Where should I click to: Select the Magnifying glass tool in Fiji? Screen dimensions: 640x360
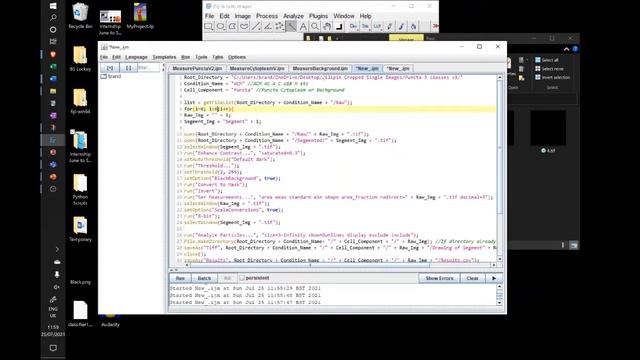[x=315, y=27]
